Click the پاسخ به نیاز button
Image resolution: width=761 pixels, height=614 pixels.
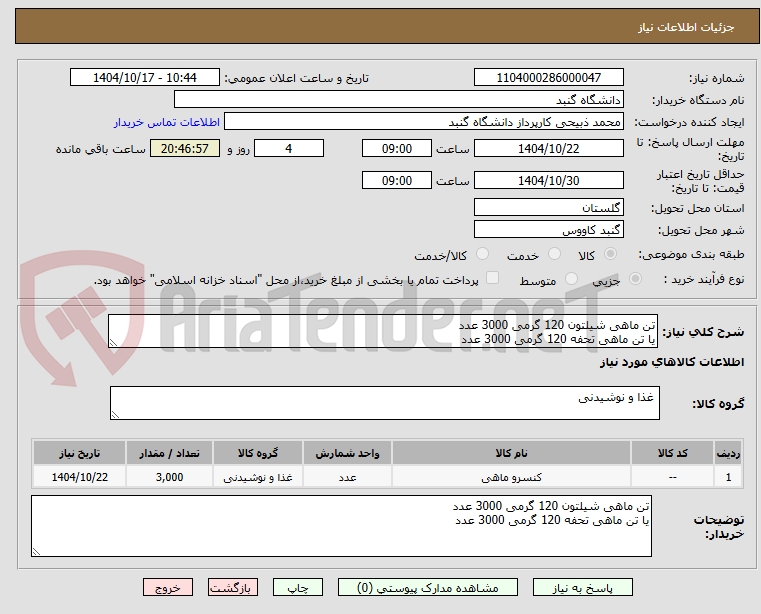click(x=582, y=587)
